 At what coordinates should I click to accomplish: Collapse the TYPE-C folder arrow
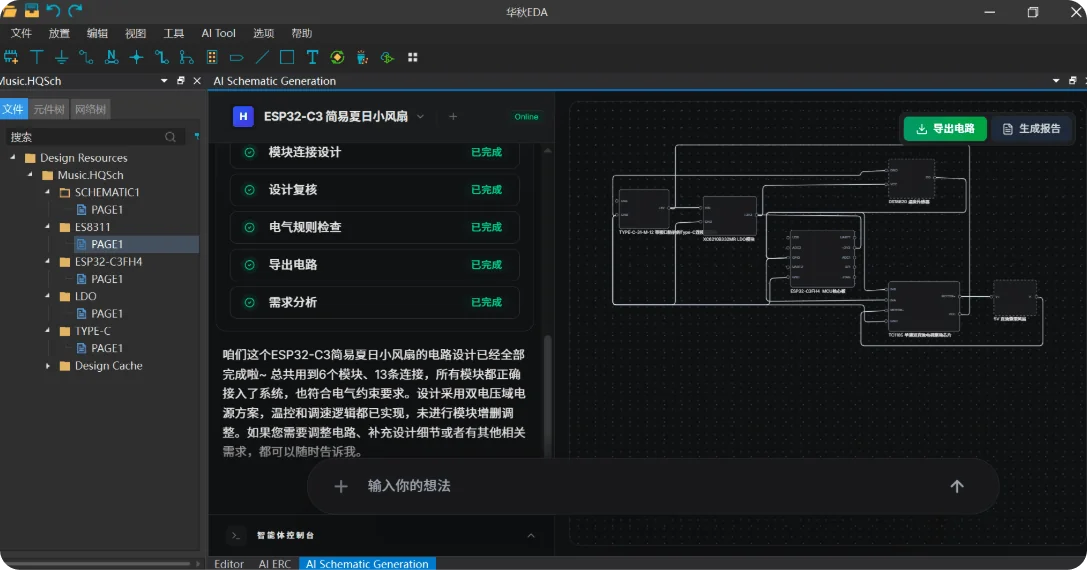48,331
